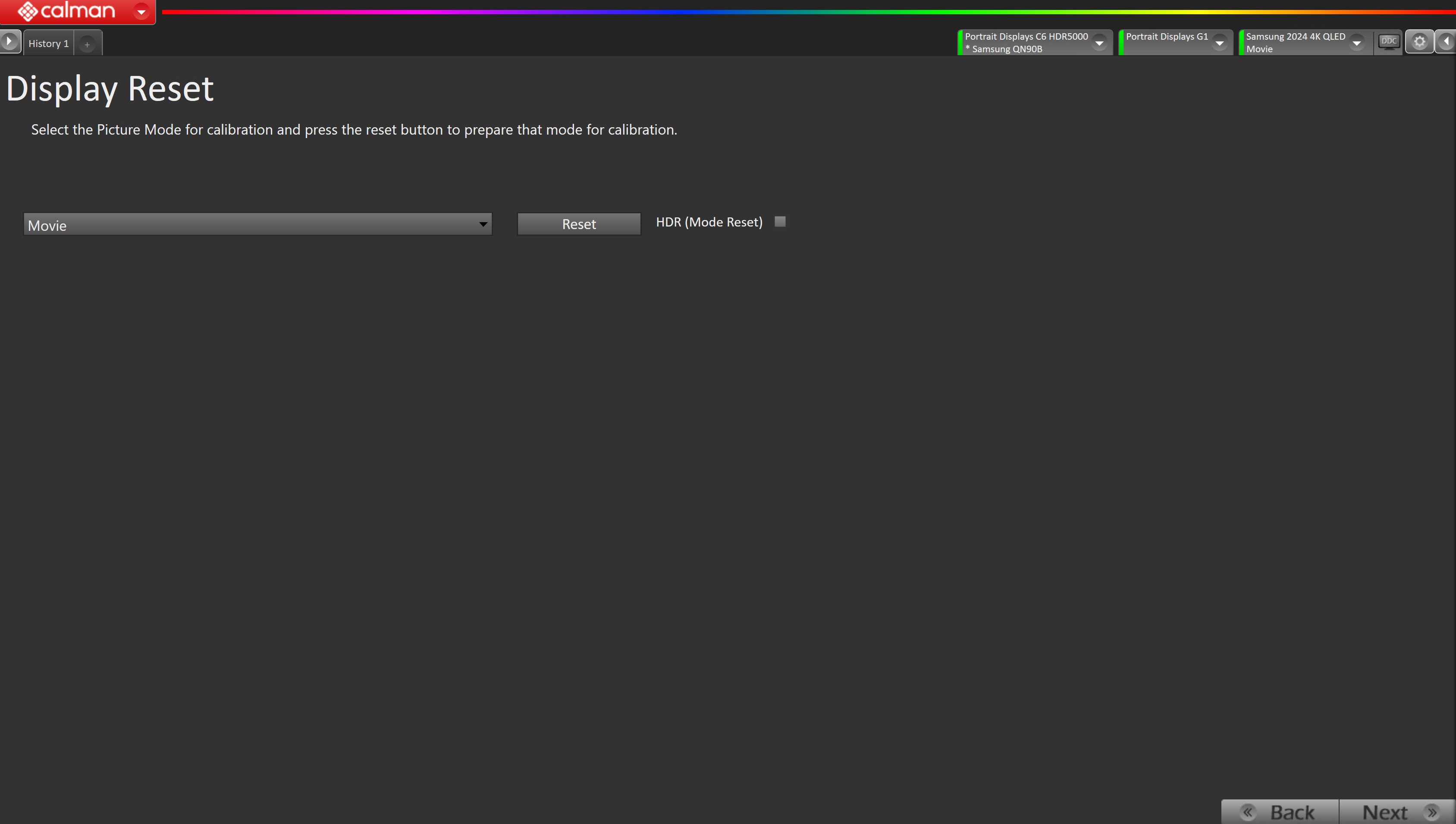This screenshot has height=824, width=1456.
Task: Expand the C6 HDR5000 meter dropdown arrow
Action: click(x=1099, y=42)
